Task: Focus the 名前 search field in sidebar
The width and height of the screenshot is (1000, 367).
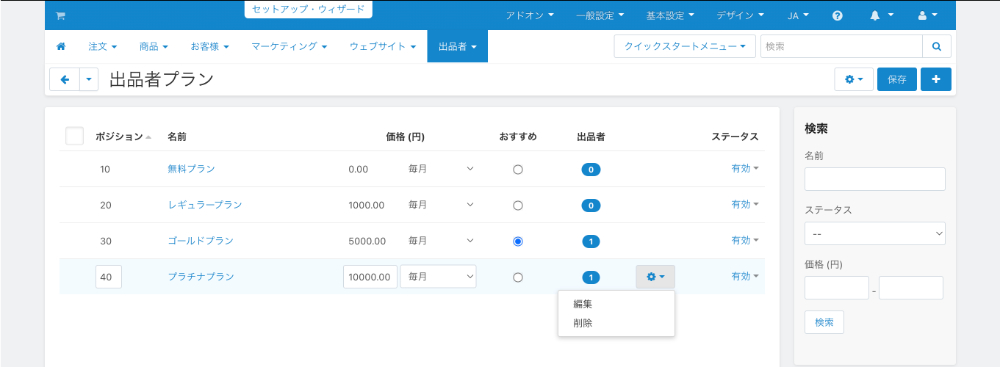Action: tap(875, 179)
